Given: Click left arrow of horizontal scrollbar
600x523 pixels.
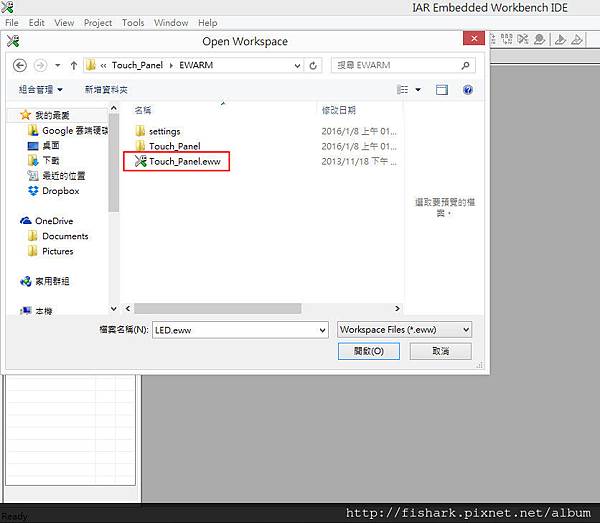Looking at the screenshot, I should pyautogui.click(x=128, y=308).
